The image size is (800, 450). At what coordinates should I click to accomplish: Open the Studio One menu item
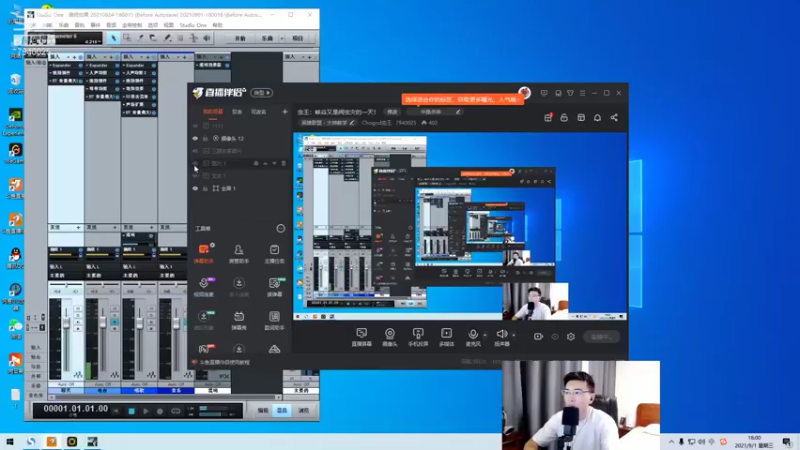193,25
